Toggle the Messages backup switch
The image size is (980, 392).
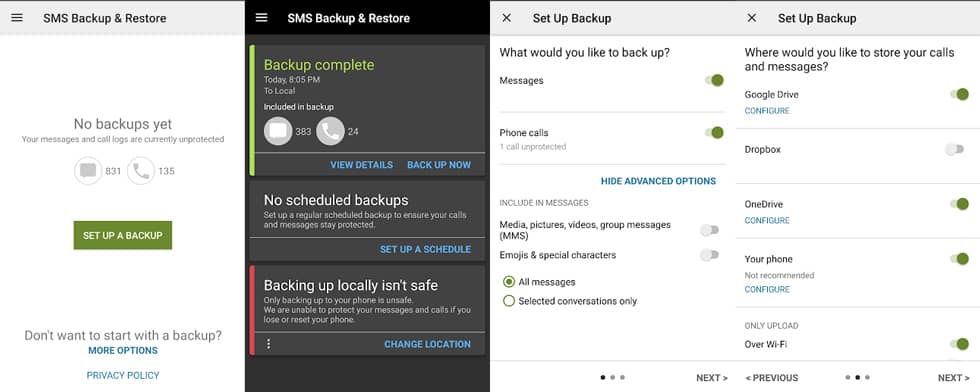pyautogui.click(x=714, y=80)
